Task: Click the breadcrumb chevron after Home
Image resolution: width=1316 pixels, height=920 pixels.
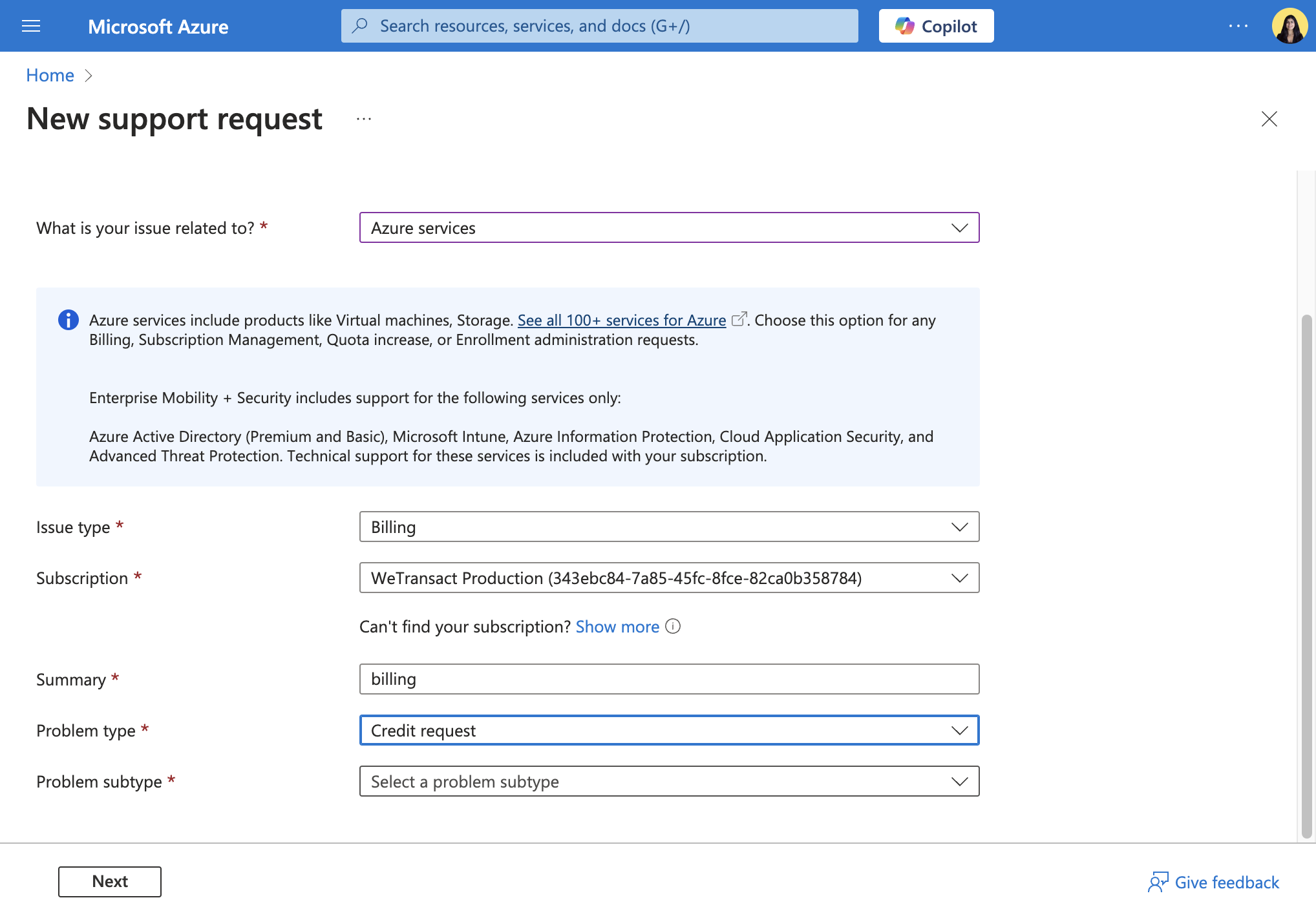Action: tap(89, 76)
